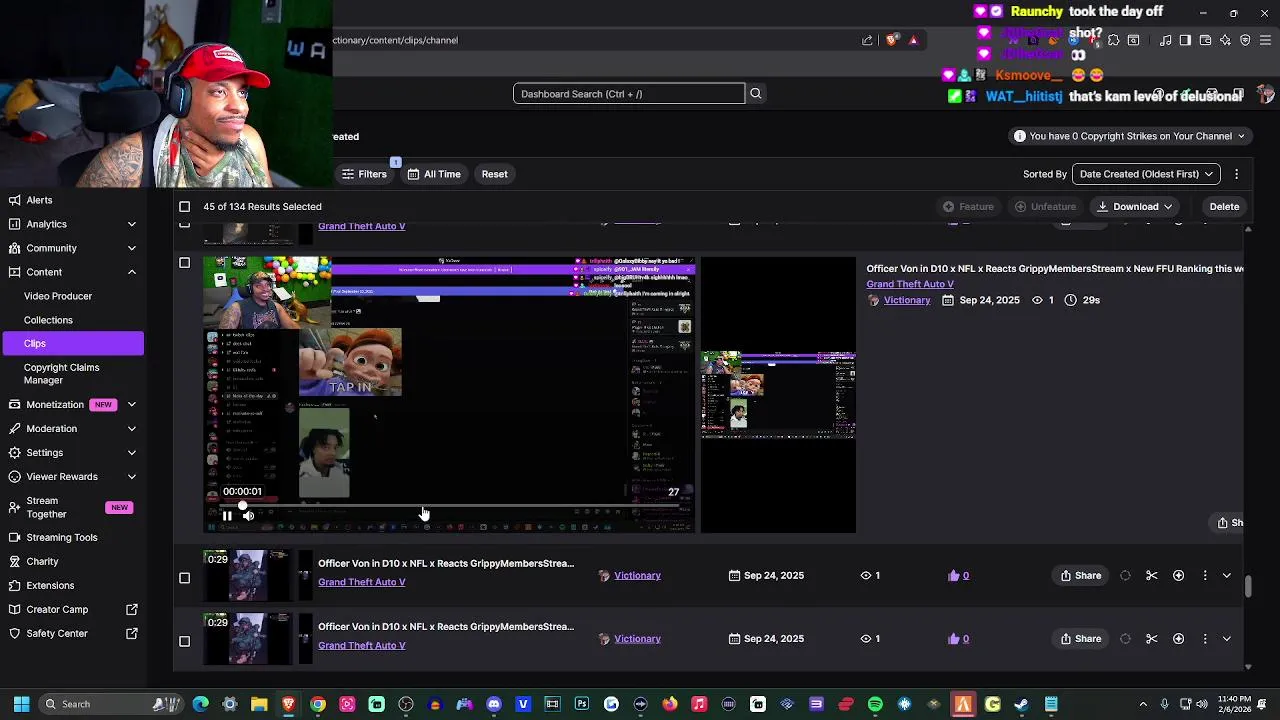Collapse the Content sidebar section
Viewport: 1280px width, 720px height.
(x=131, y=272)
